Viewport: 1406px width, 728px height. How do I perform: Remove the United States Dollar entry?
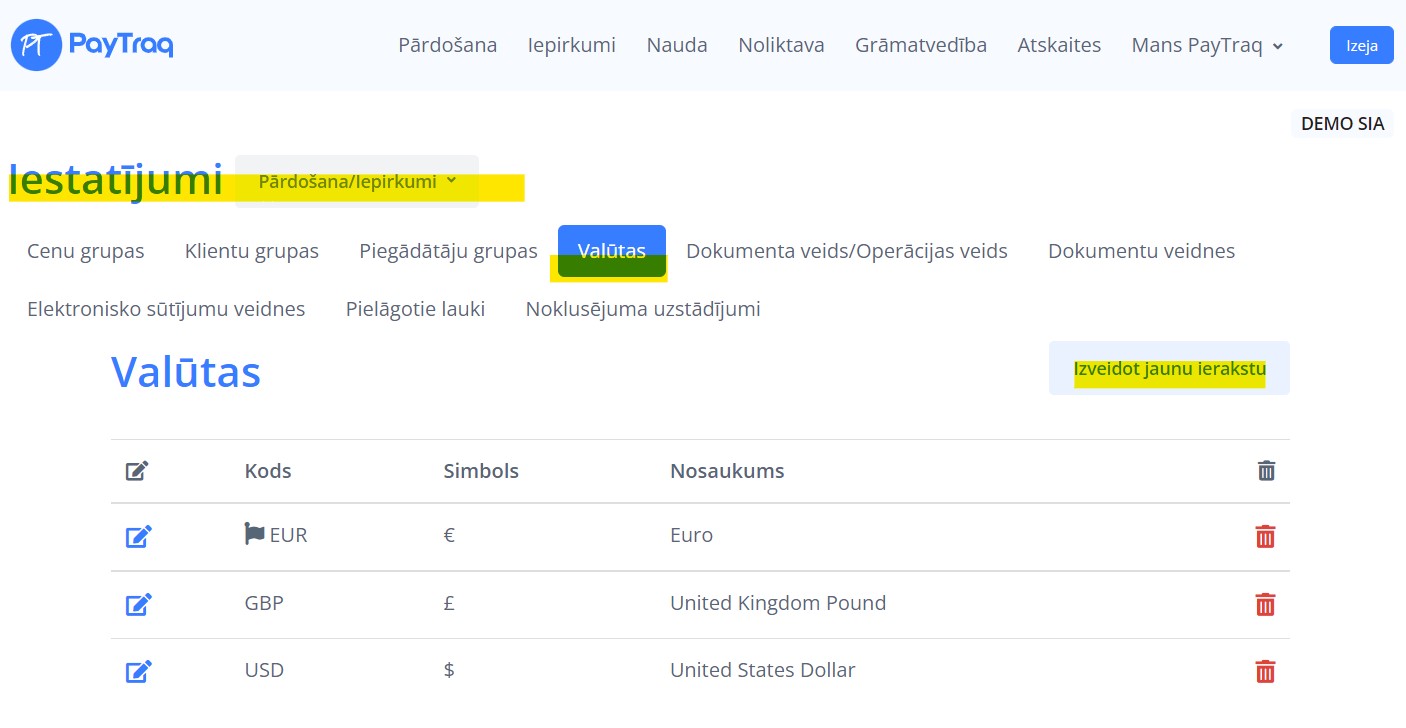coord(1265,671)
